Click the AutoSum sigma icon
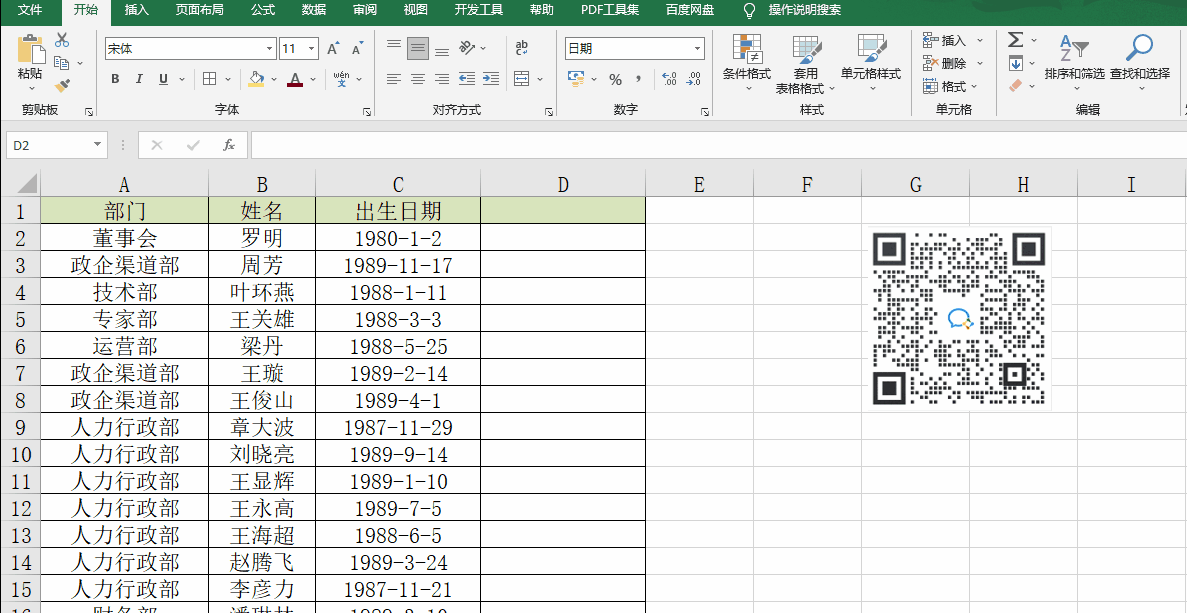Screen dimensions: 1187x613 (1015, 40)
